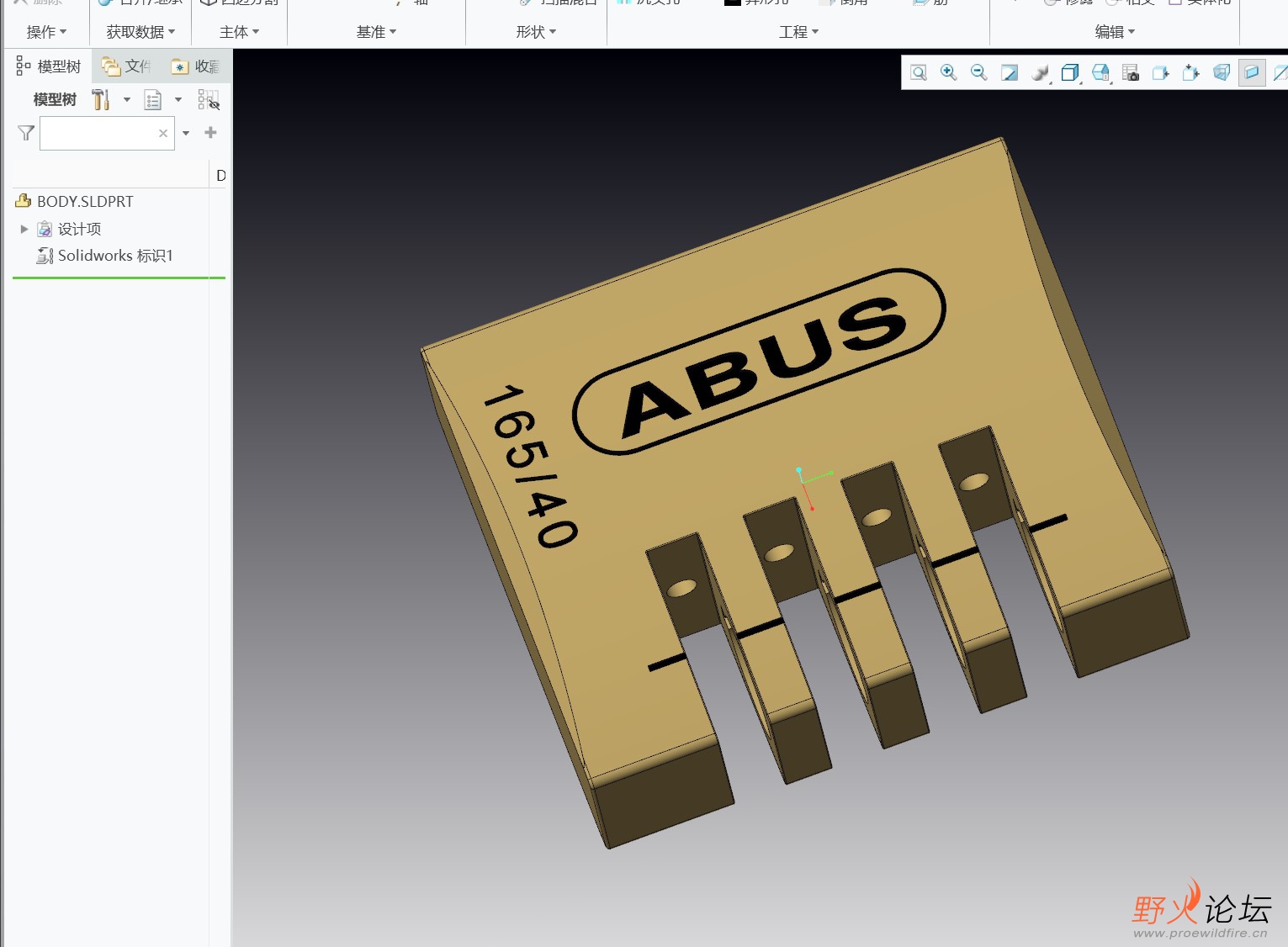
Task: Select Solidworks 标识1 feature in tree
Action: pos(105,256)
